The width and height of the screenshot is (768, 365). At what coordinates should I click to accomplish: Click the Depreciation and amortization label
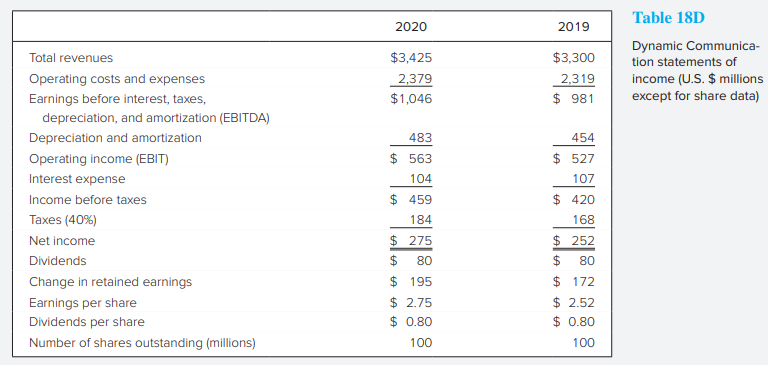tap(115, 138)
